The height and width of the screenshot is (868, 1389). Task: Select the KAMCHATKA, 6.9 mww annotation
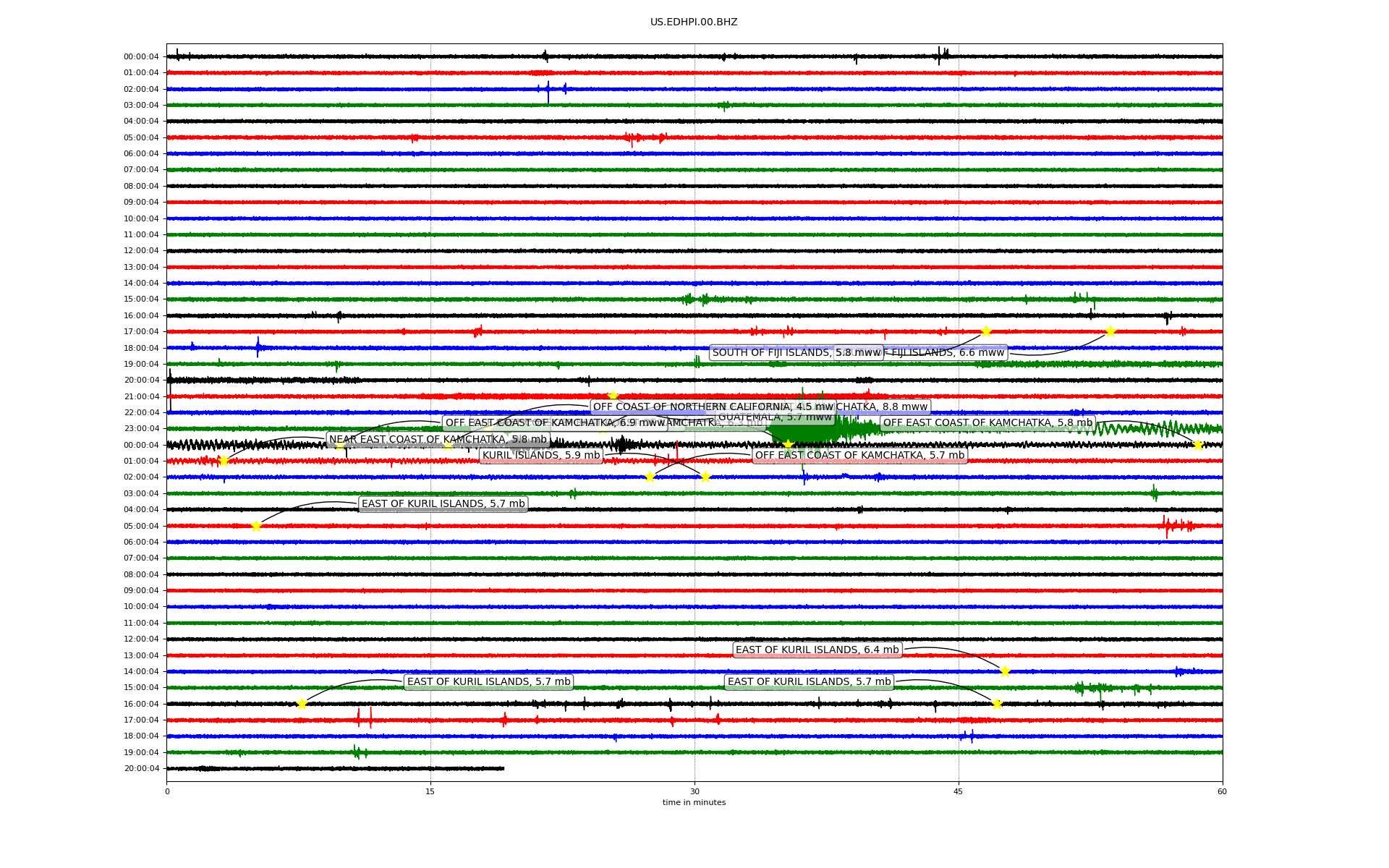click(556, 423)
